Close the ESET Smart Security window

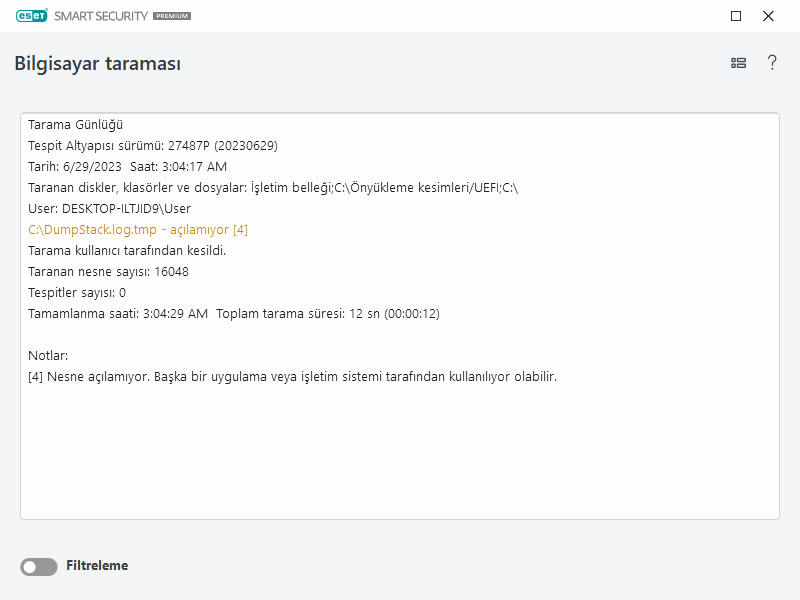point(768,16)
